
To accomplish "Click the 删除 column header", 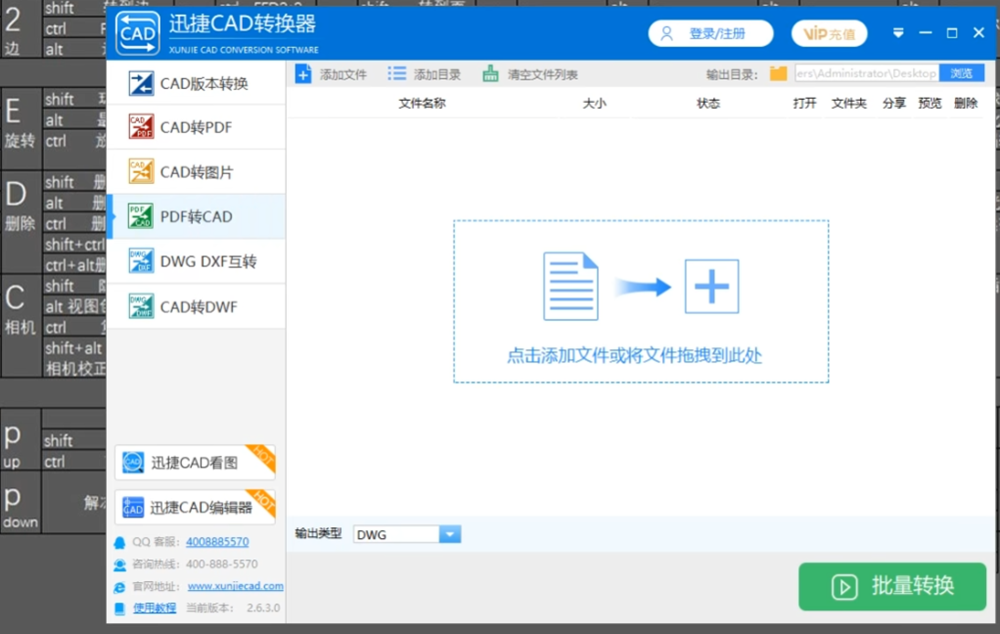I will 966,103.
